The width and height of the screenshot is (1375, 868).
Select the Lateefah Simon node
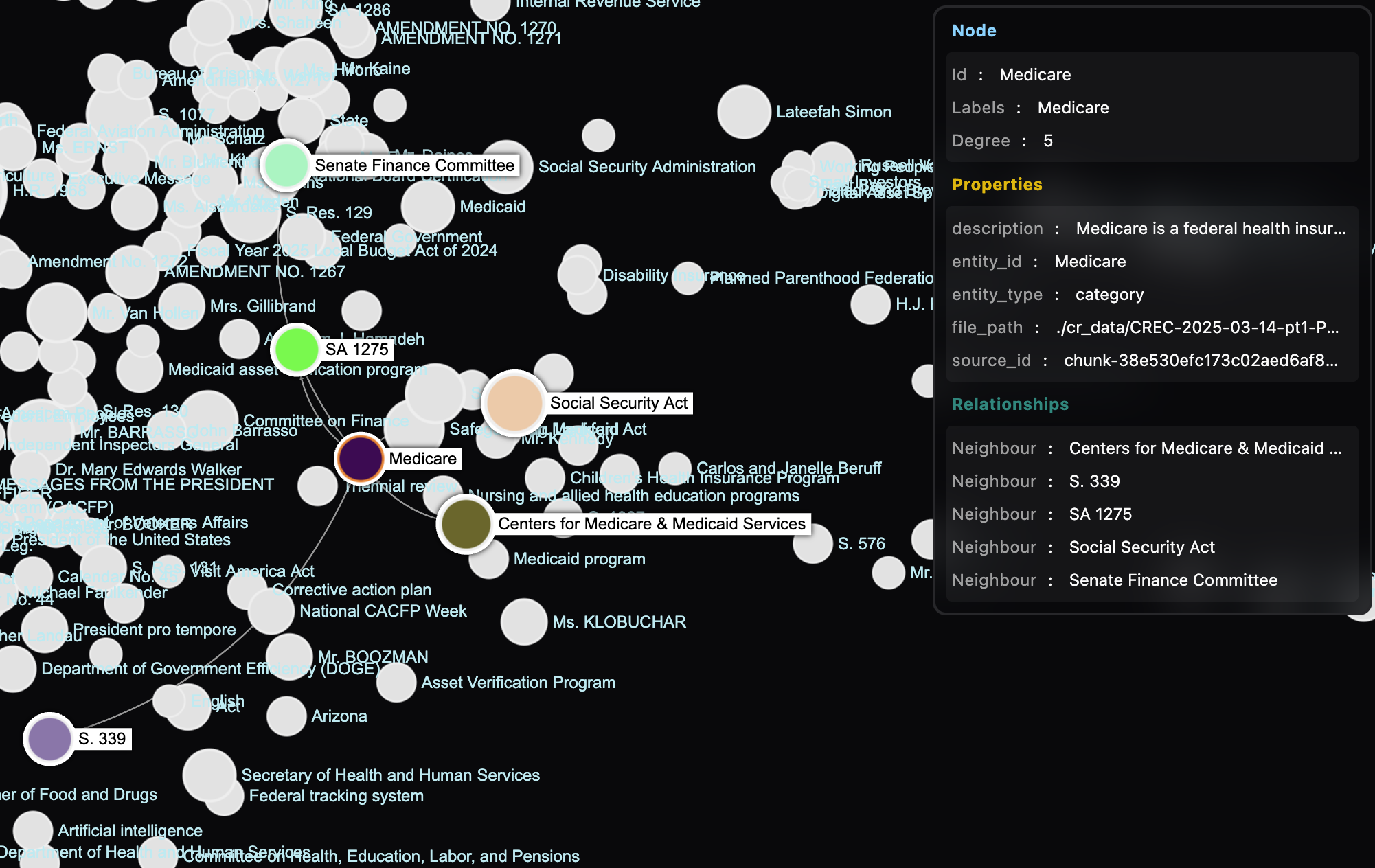744,112
